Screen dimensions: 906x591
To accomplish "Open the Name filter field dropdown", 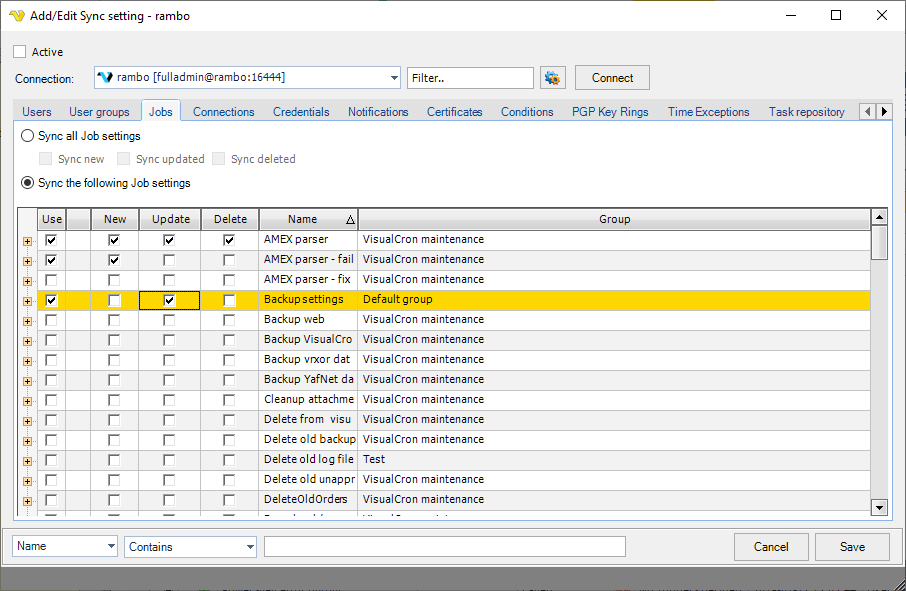I will pyautogui.click(x=110, y=547).
